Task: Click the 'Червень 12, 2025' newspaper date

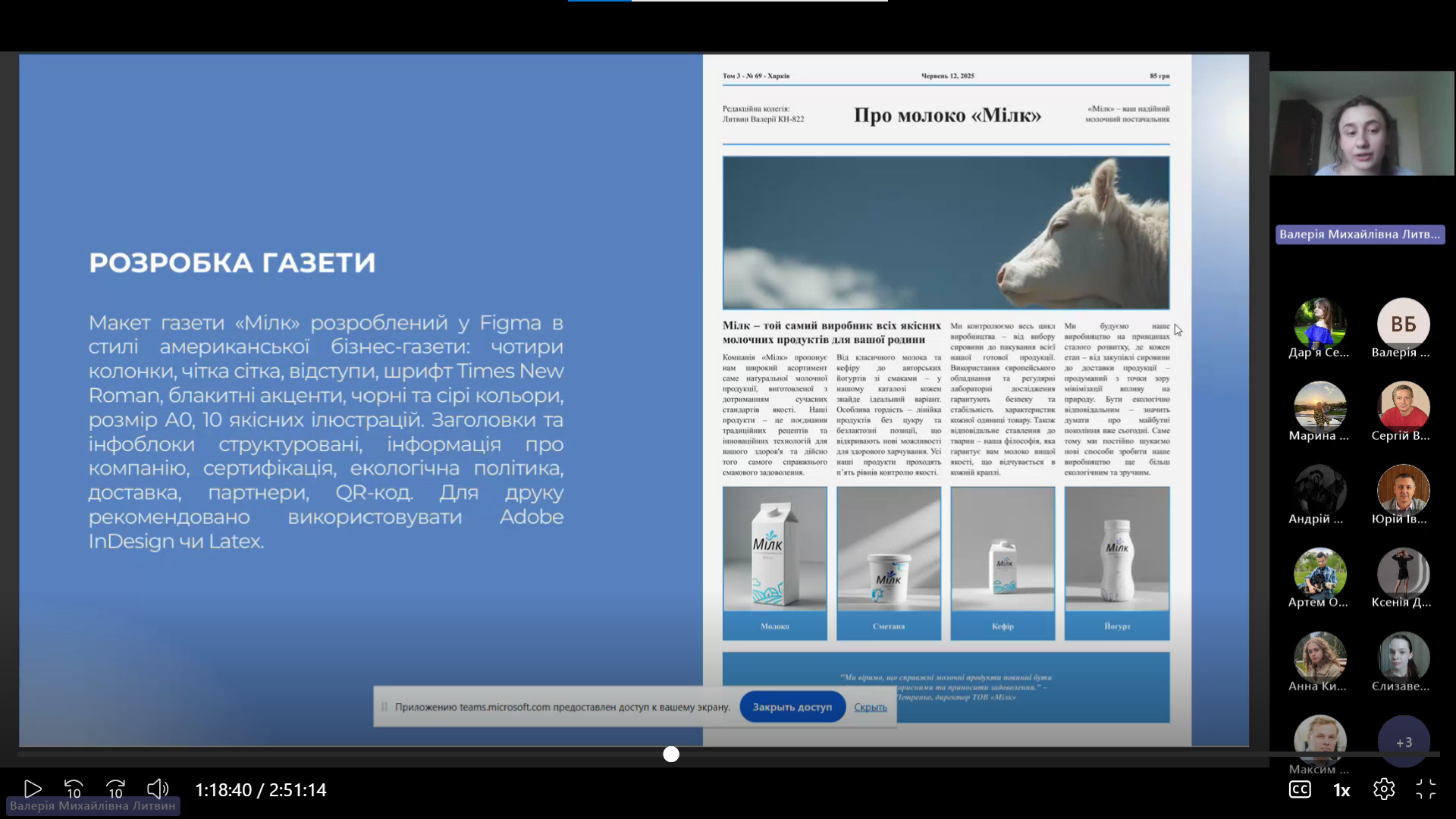Action: point(947,76)
